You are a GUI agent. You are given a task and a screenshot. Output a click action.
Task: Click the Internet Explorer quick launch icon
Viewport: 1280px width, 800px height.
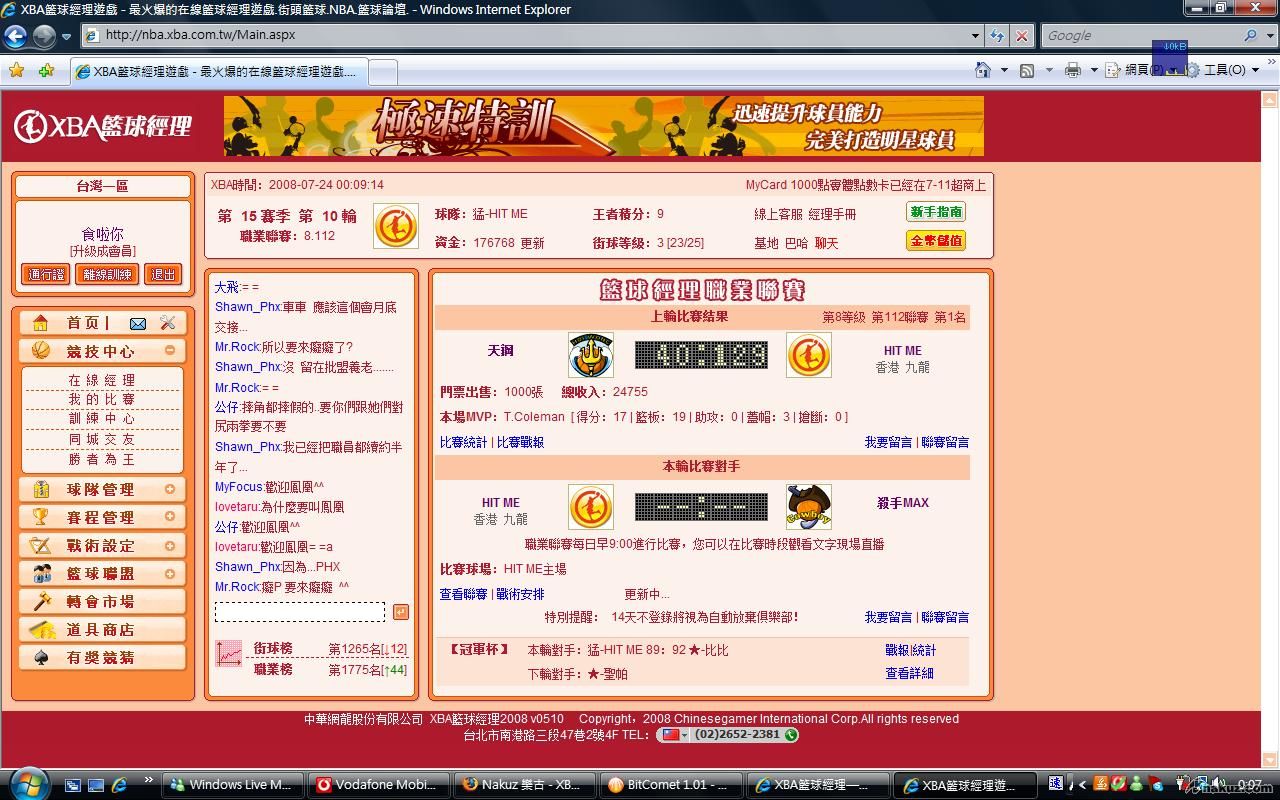pos(119,785)
